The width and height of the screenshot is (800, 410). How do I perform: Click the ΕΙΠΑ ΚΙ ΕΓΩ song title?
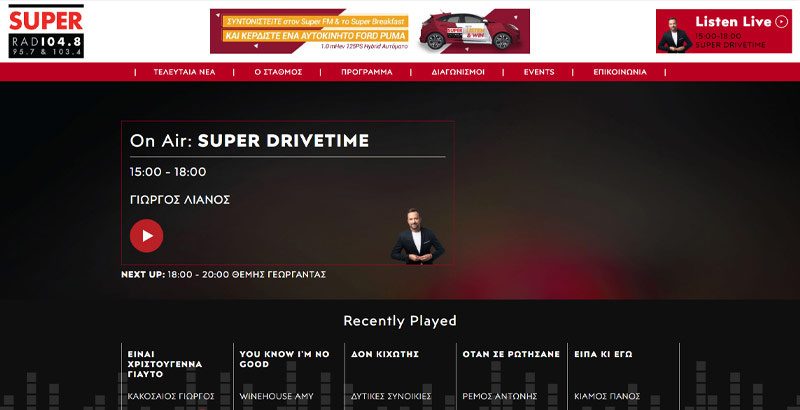click(x=603, y=354)
